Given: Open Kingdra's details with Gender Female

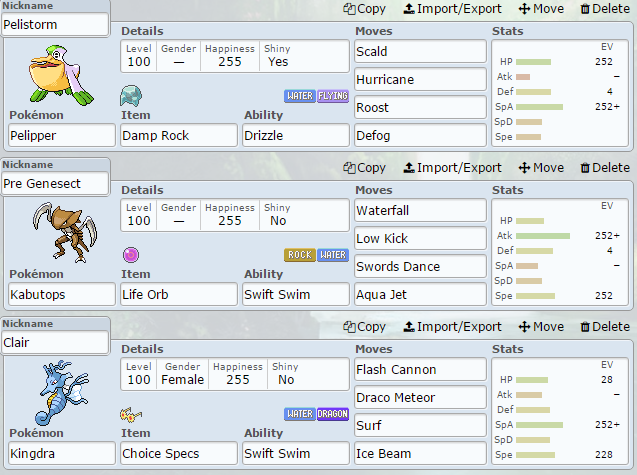Looking at the screenshot, I should point(235,374).
